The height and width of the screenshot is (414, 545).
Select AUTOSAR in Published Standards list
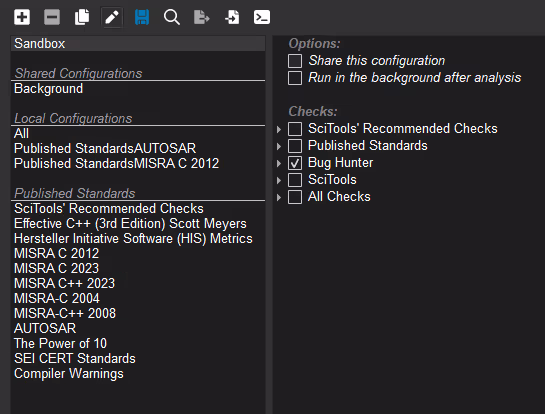tap(138, 328)
